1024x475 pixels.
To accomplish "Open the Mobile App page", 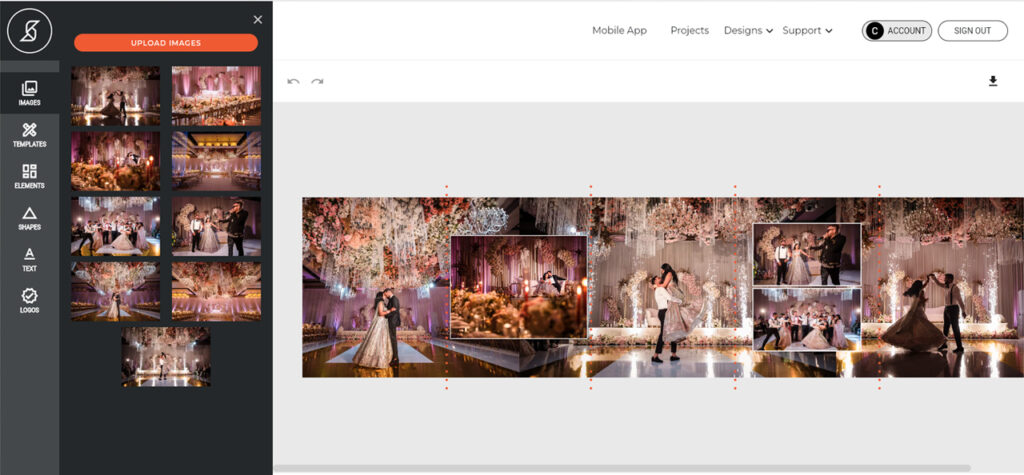I will point(619,31).
